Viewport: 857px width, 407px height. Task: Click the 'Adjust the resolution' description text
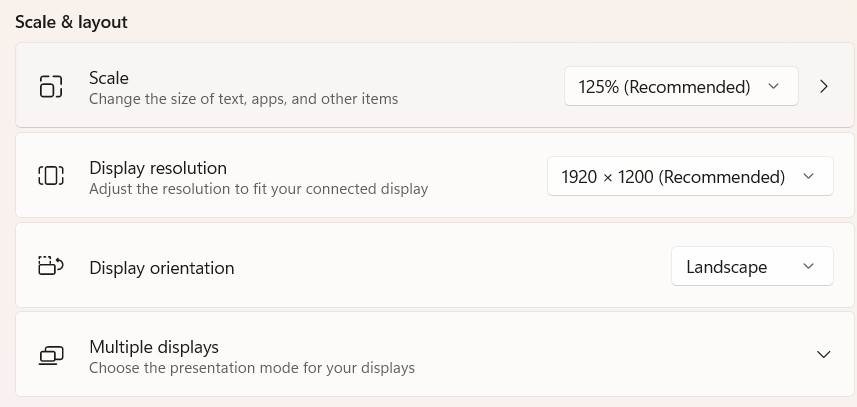pos(259,189)
